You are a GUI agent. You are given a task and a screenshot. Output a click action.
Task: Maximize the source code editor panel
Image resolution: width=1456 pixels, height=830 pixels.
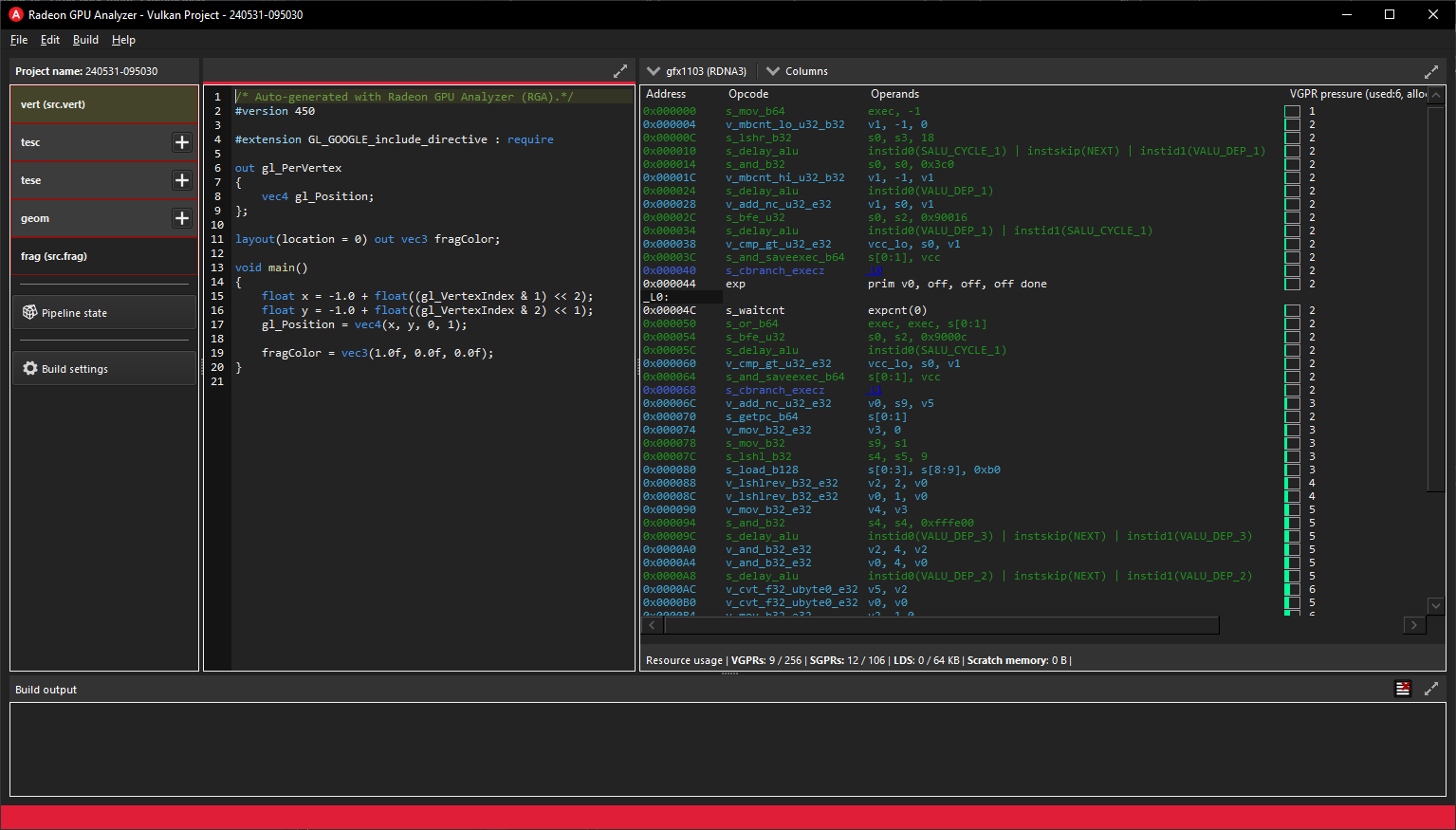[621, 70]
